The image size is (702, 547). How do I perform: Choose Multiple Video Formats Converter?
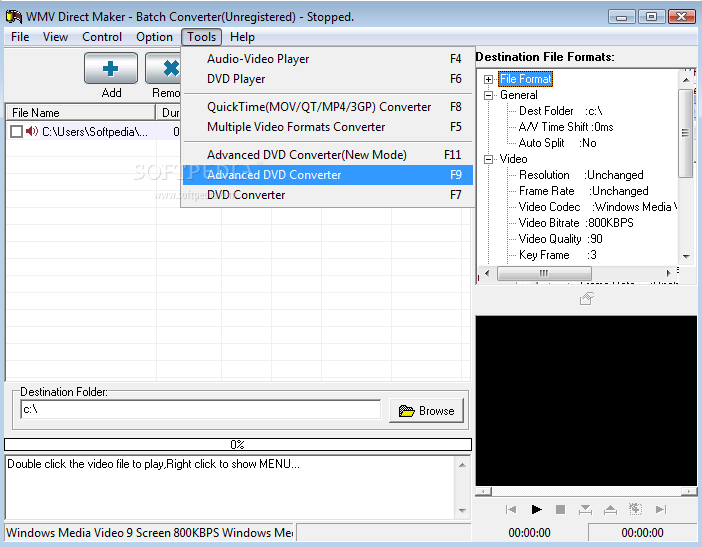coord(328,127)
